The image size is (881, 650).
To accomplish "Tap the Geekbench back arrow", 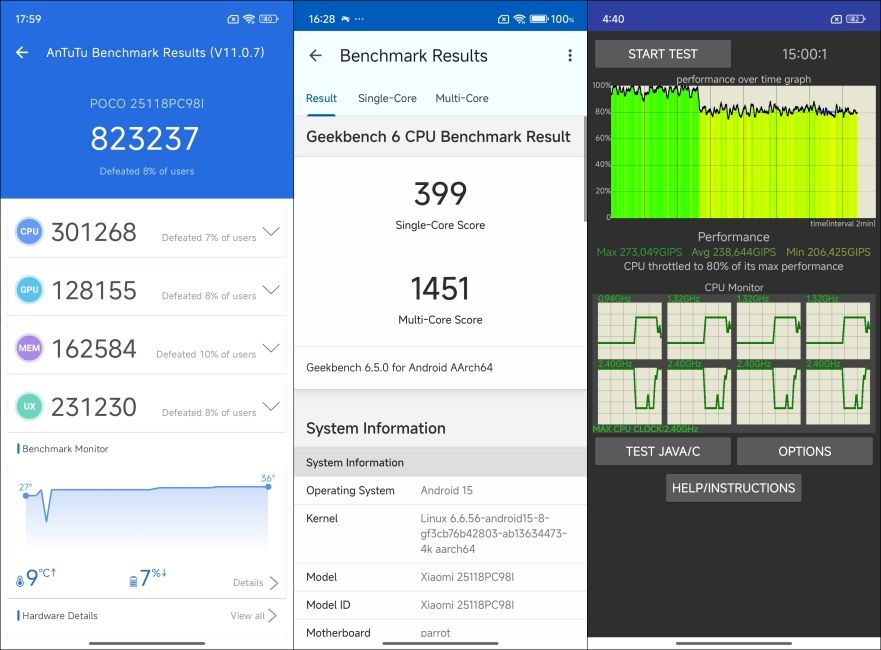I will point(314,56).
